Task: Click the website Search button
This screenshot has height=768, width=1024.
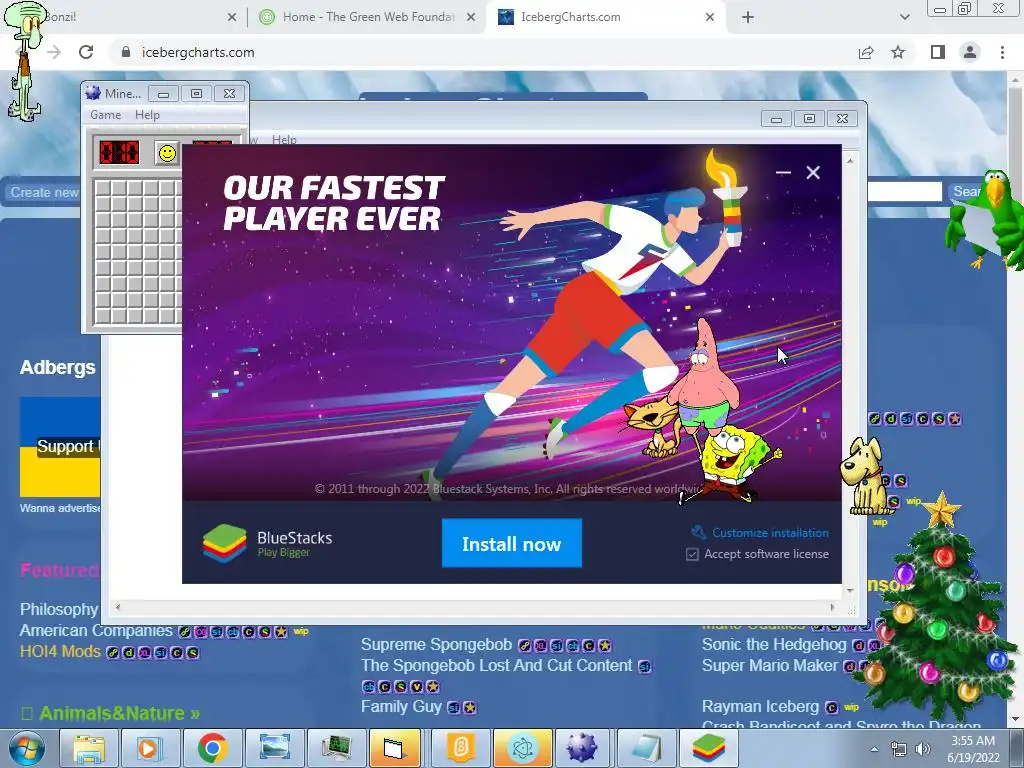Action: (966, 192)
